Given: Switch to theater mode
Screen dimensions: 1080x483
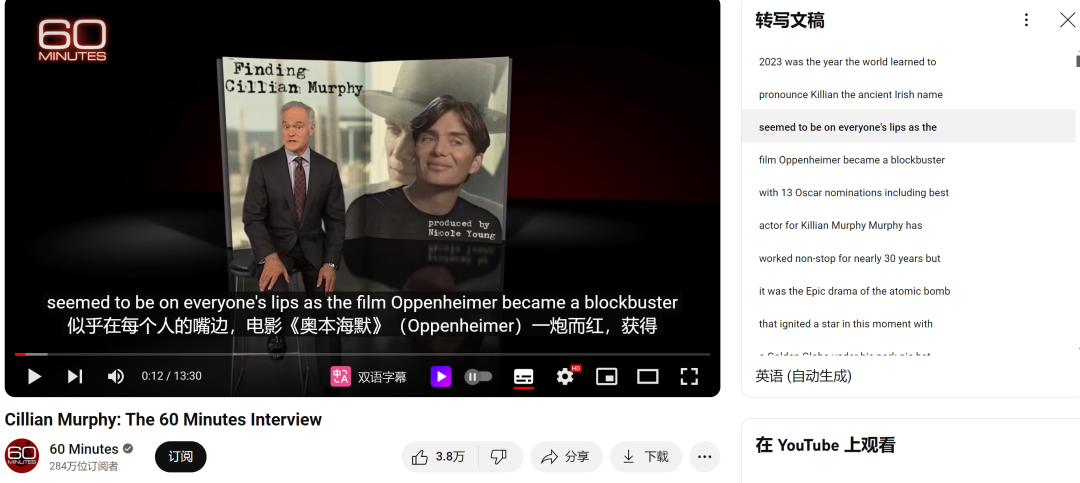Looking at the screenshot, I should 647,376.
